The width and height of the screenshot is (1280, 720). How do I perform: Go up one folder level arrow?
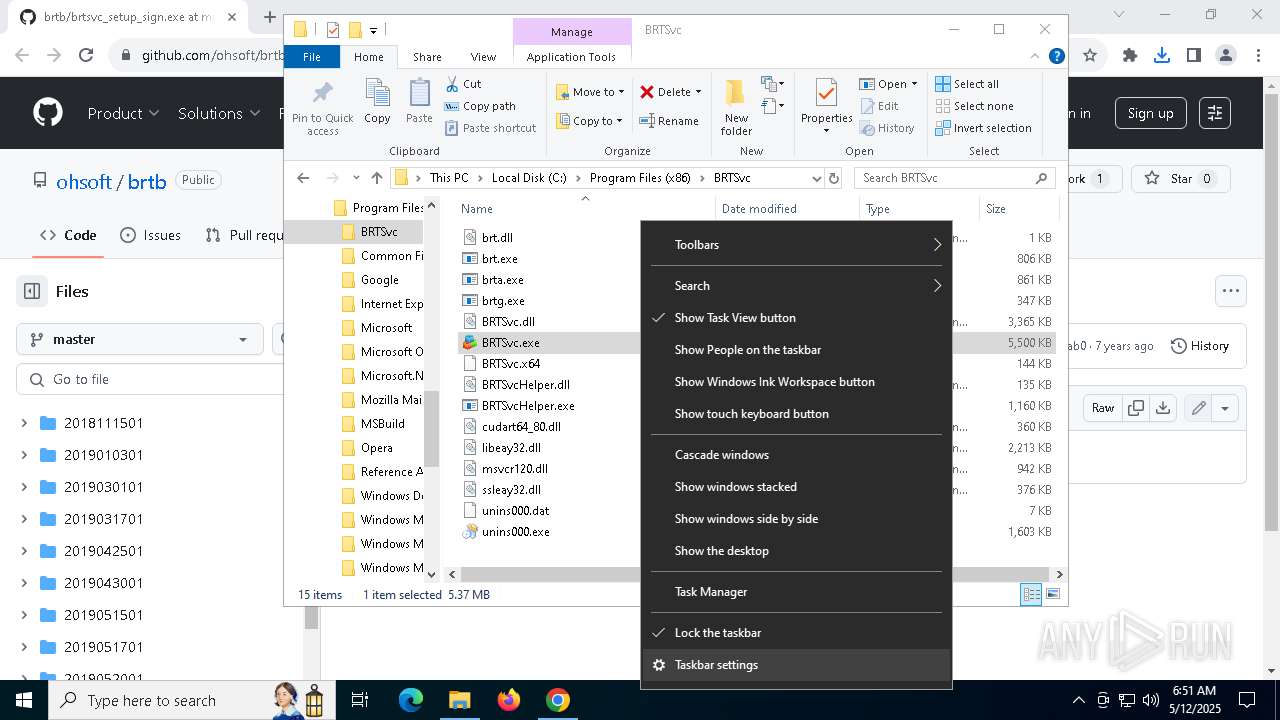click(377, 178)
